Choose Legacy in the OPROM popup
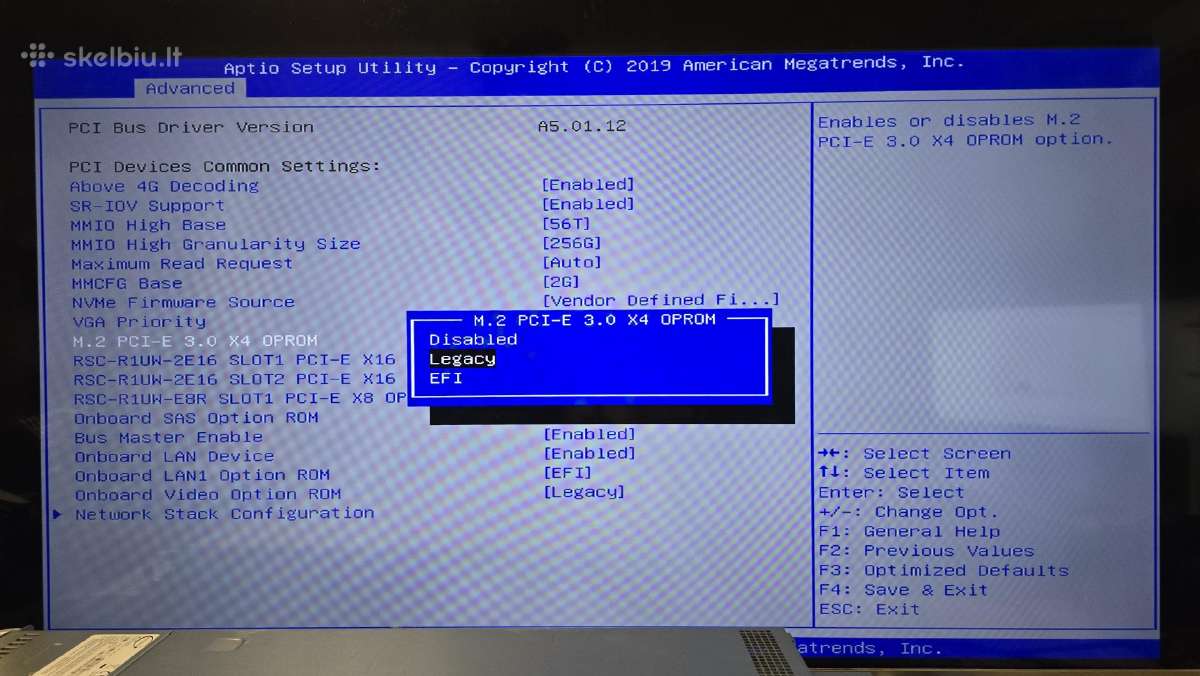Image resolution: width=1200 pixels, height=676 pixels. point(462,359)
